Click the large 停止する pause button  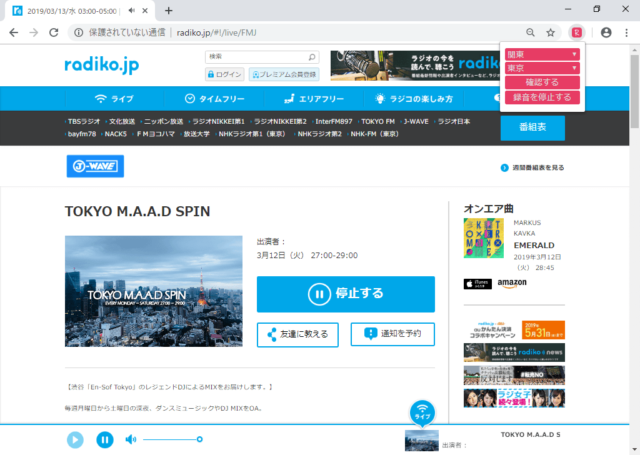tap(346, 294)
